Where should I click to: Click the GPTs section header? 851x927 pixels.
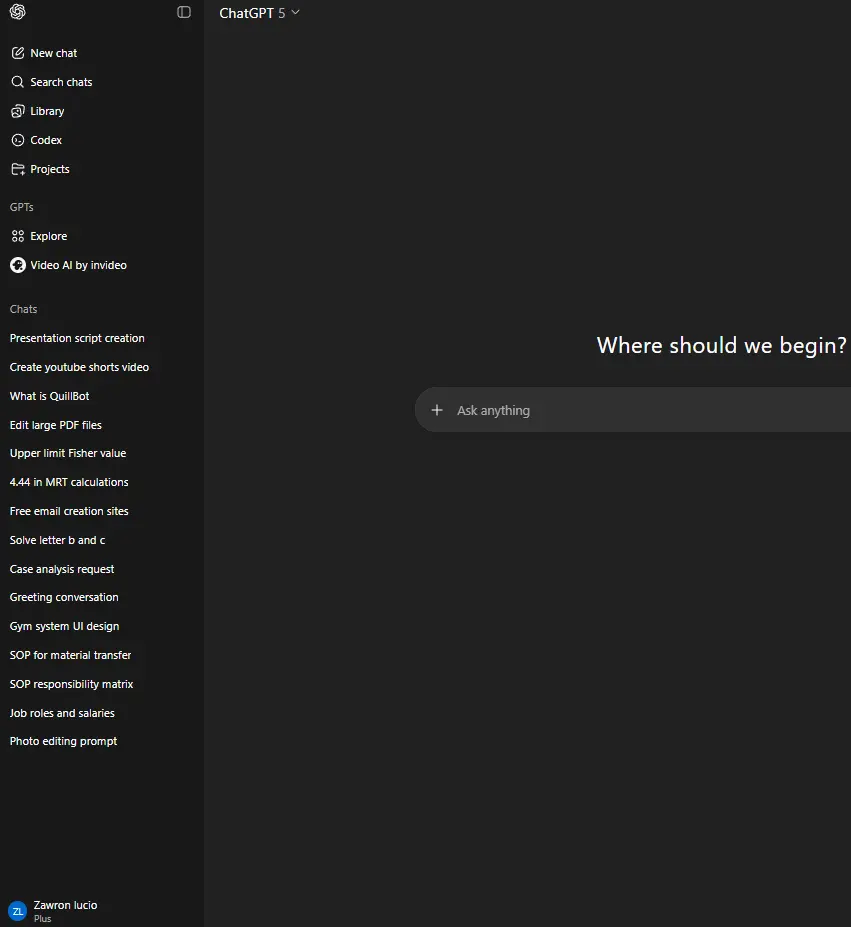coord(21,208)
